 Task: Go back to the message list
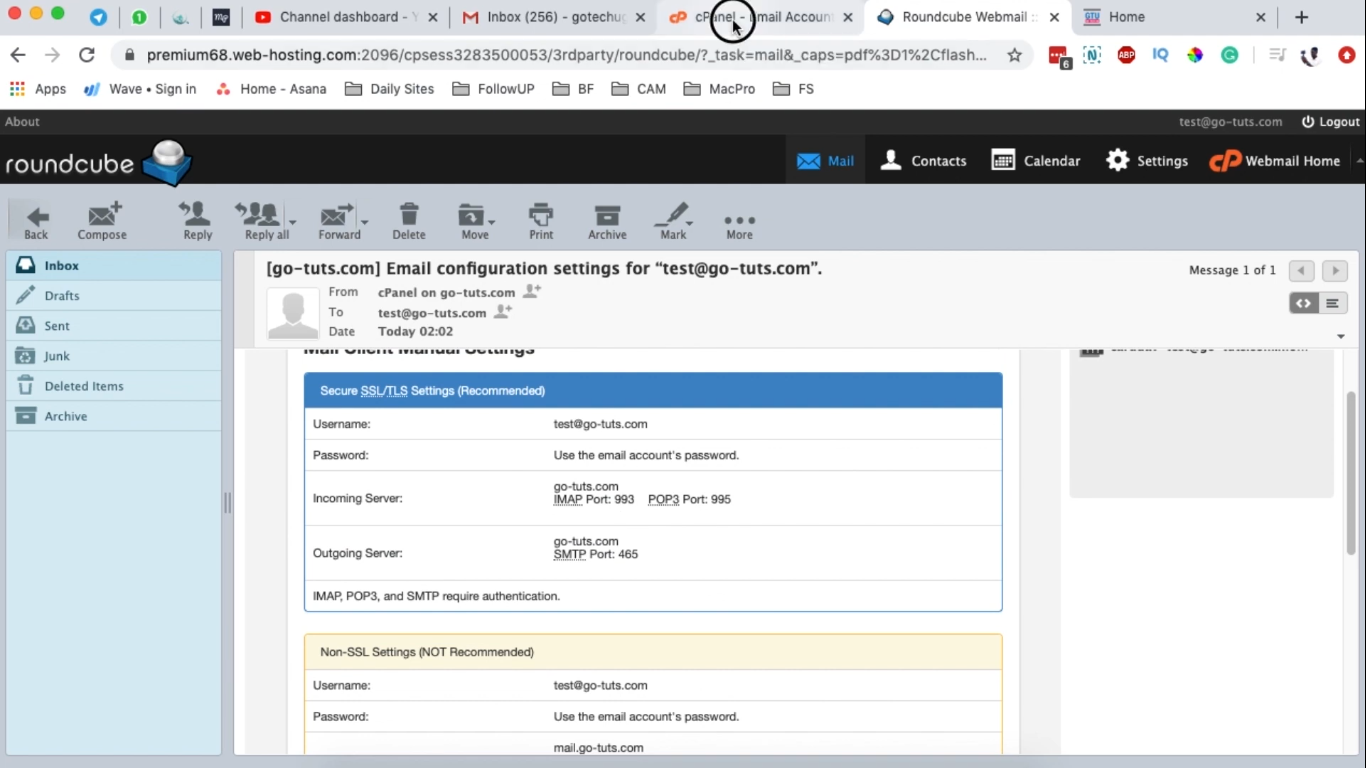36,221
